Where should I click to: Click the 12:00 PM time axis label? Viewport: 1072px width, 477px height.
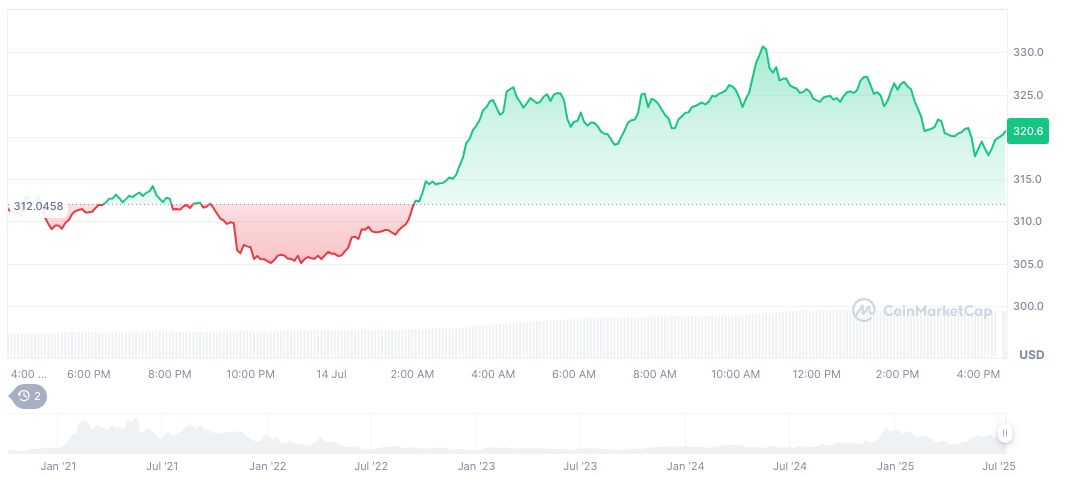(816, 374)
